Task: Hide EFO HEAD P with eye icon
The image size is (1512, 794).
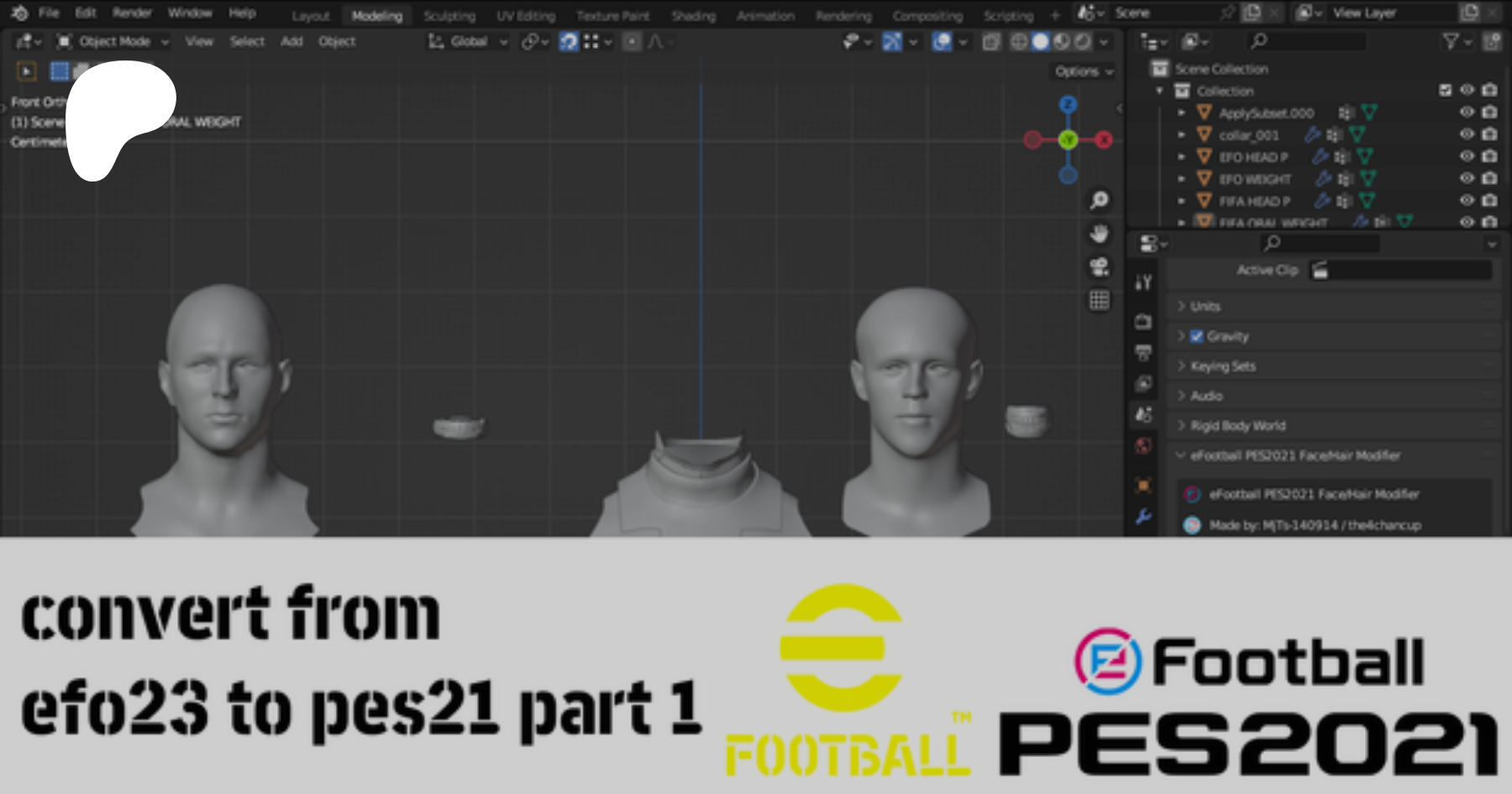Action: click(1467, 156)
